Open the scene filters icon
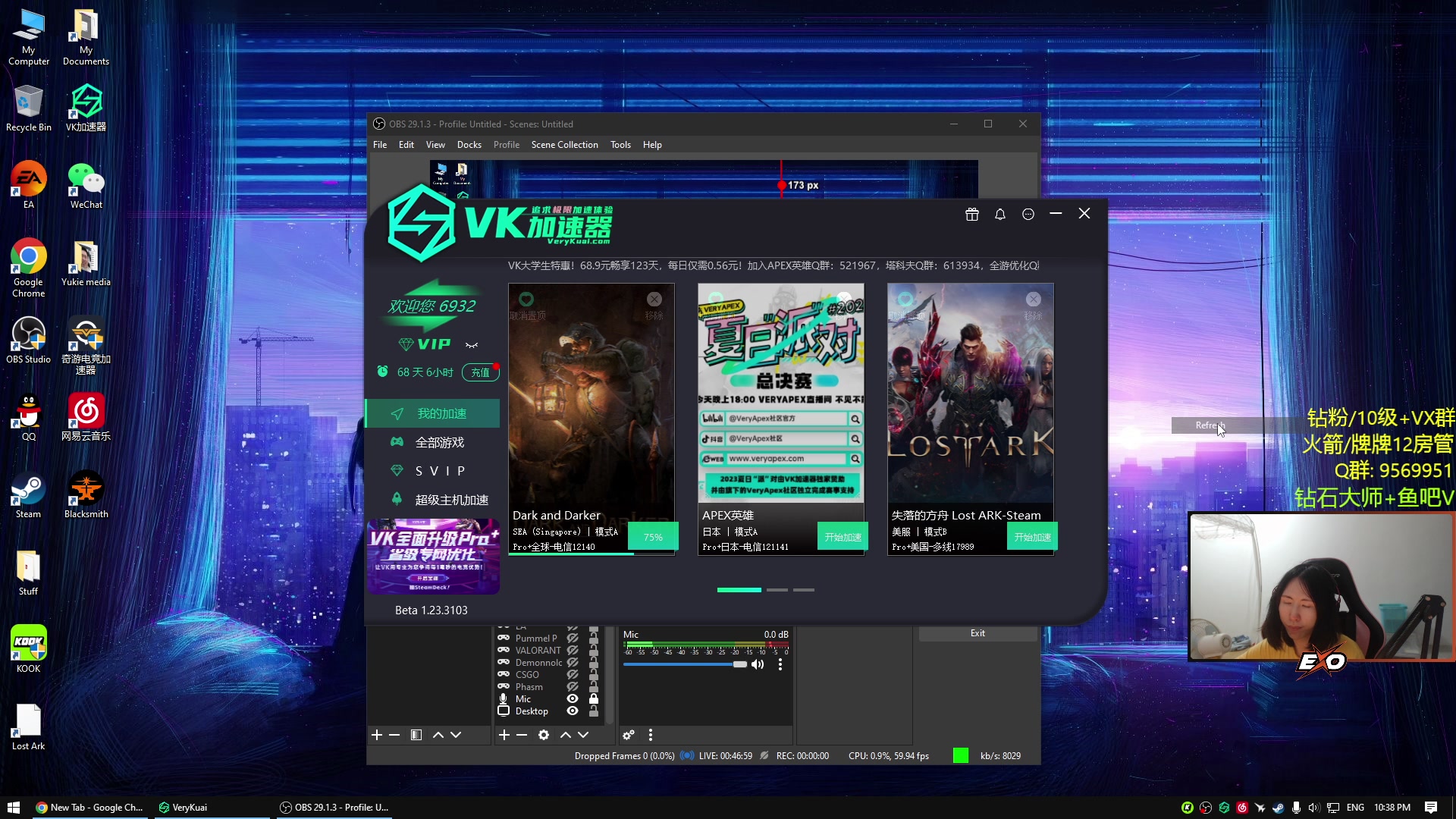The width and height of the screenshot is (1456, 819). (416, 735)
